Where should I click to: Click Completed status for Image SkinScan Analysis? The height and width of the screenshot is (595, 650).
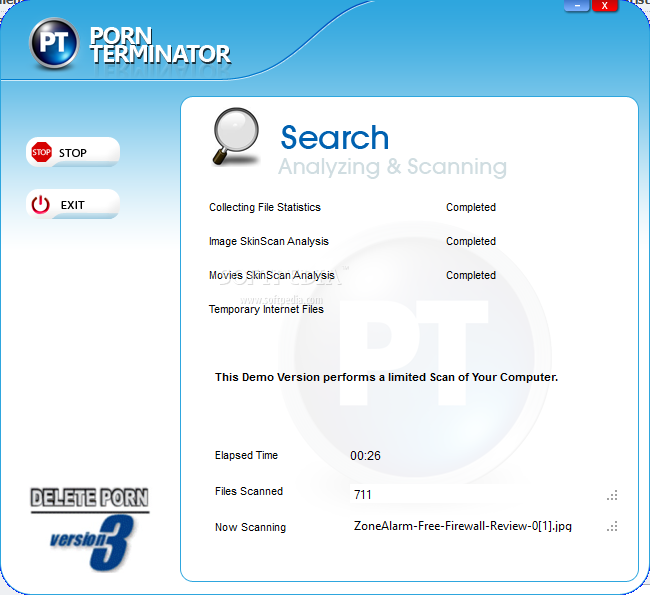coord(471,241)
